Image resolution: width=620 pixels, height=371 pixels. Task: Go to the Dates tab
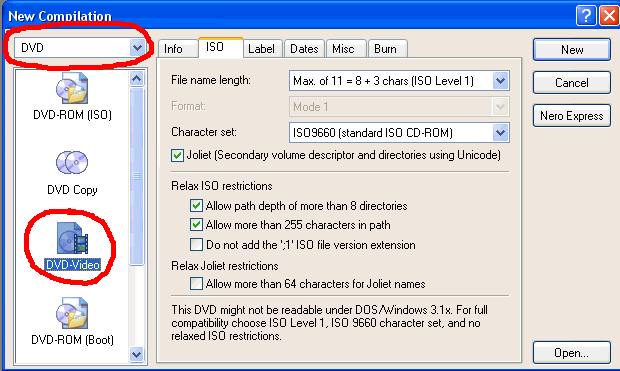[304, 49]
